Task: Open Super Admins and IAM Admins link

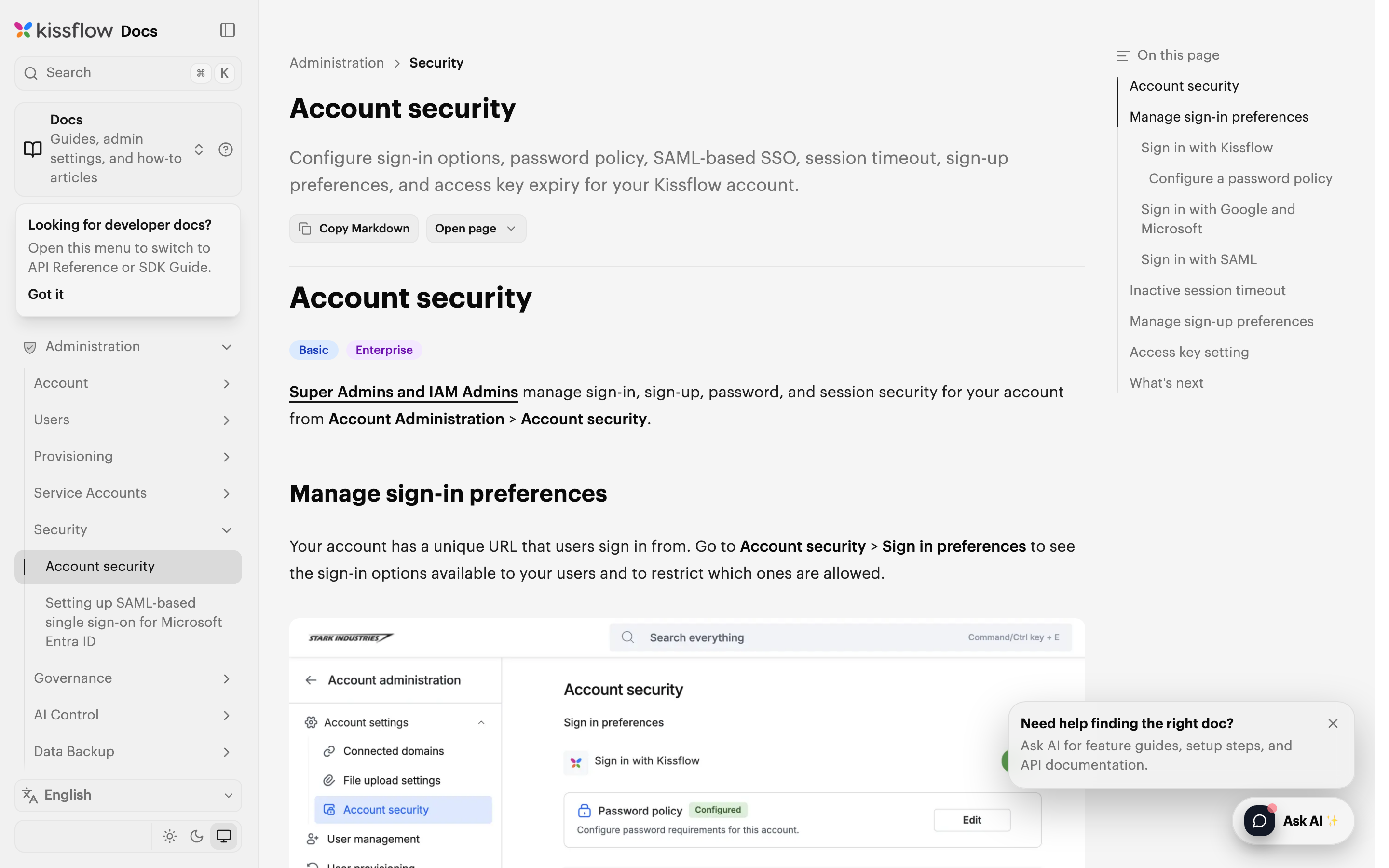Action: pyautogui.click(x=404, y=392)
